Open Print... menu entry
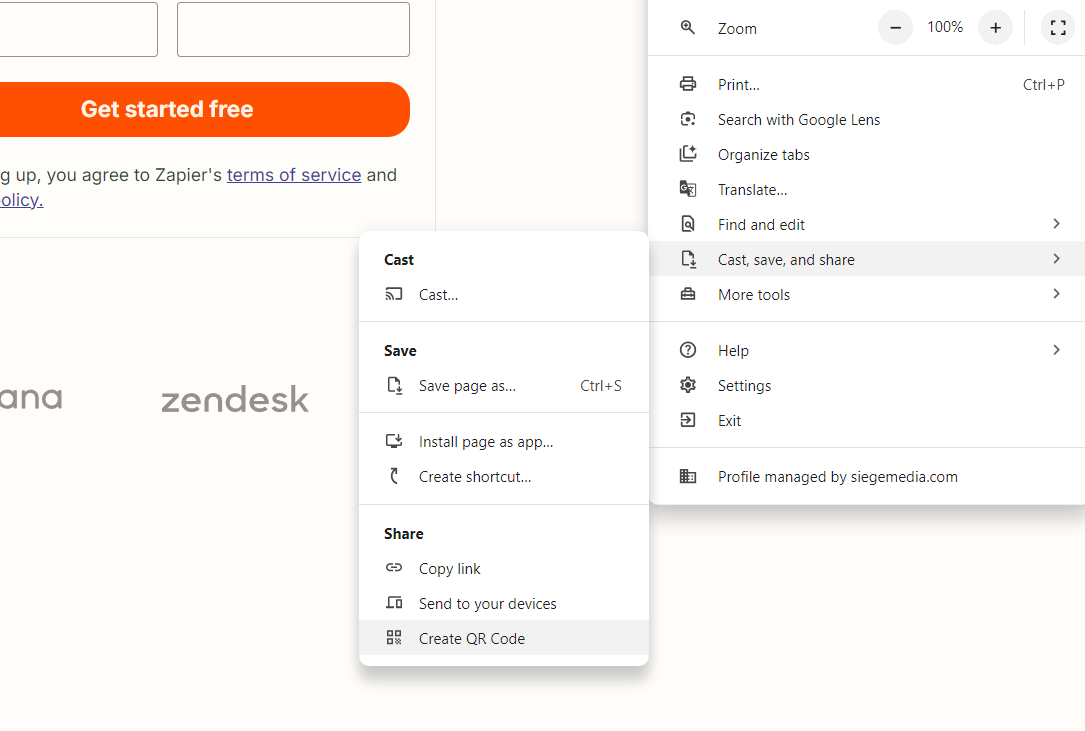 [x=866, y=84]
